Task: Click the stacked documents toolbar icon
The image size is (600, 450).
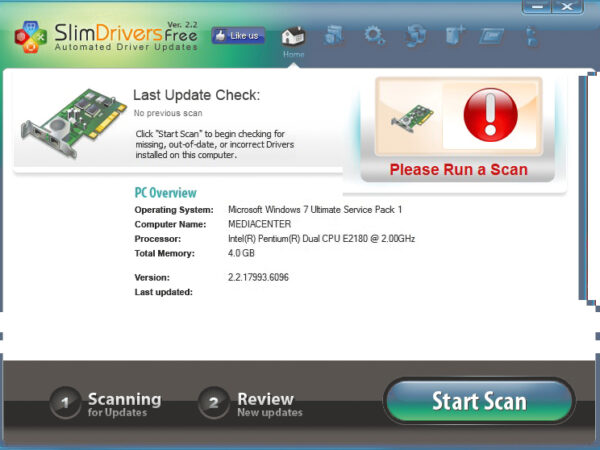Action: point(335,36)
